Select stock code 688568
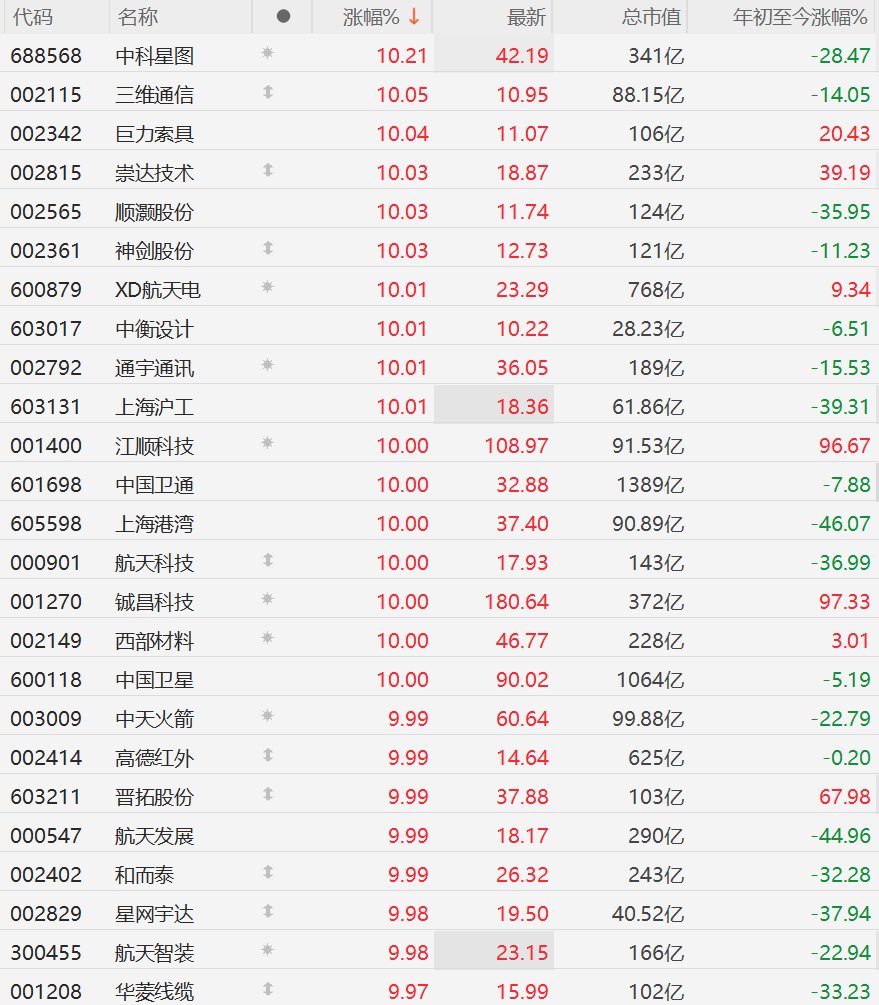Screen dimensions: 879x1005 (46, 56)
